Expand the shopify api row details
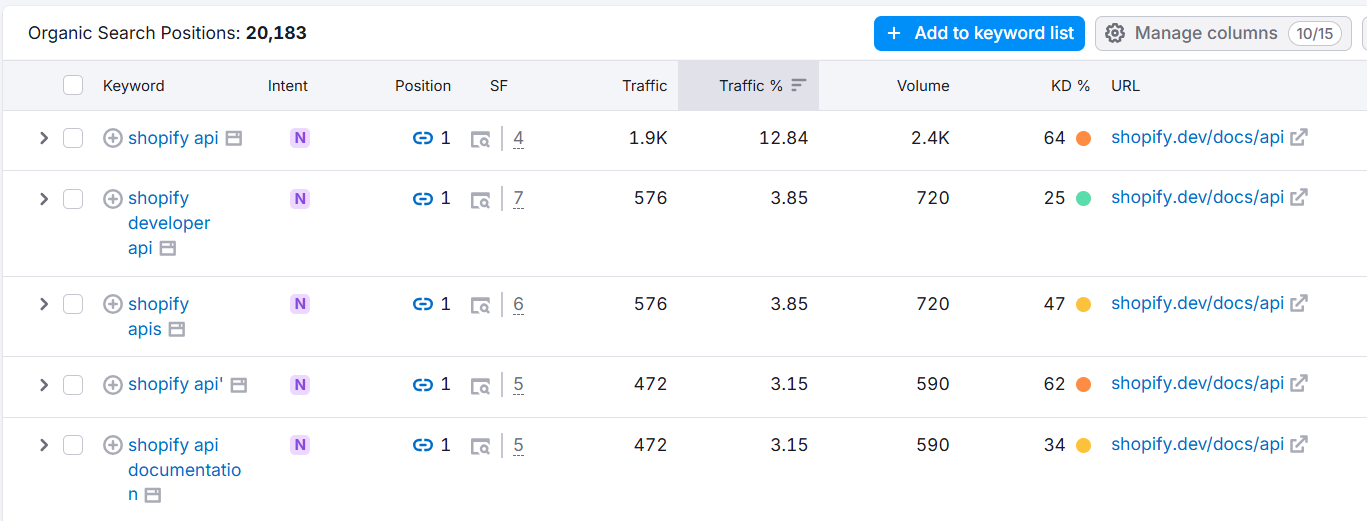This screenshot has width=1367, height=521. point(43,138)
